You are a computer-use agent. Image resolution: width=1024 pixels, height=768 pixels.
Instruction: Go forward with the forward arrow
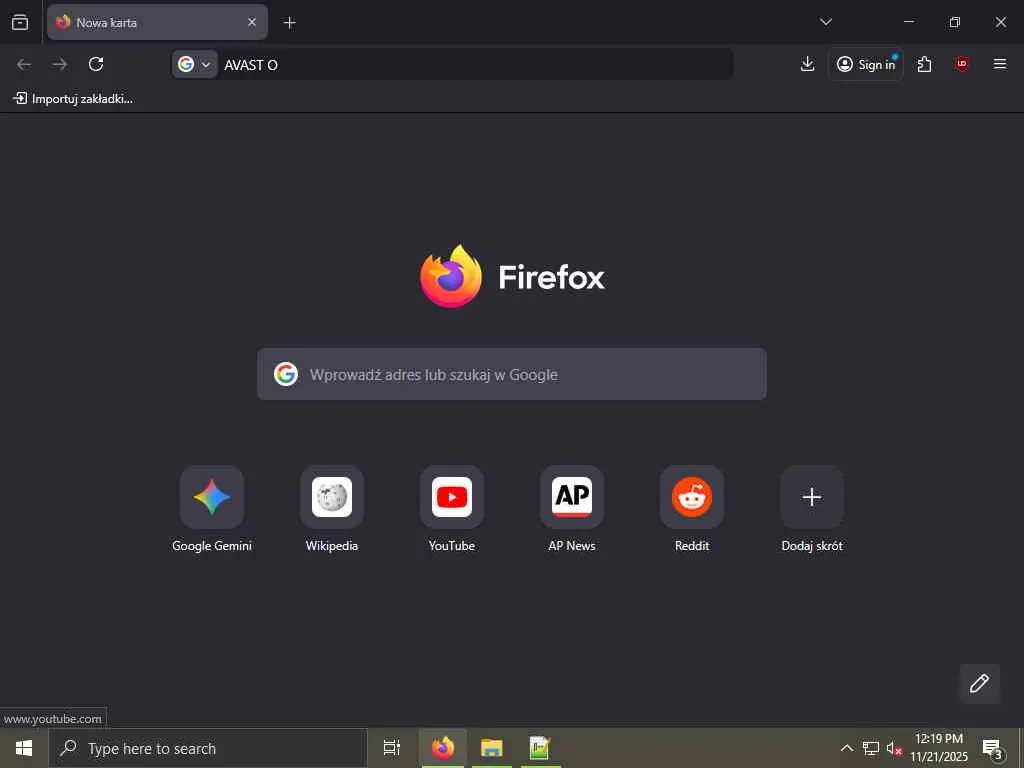(x=60, y=64)
